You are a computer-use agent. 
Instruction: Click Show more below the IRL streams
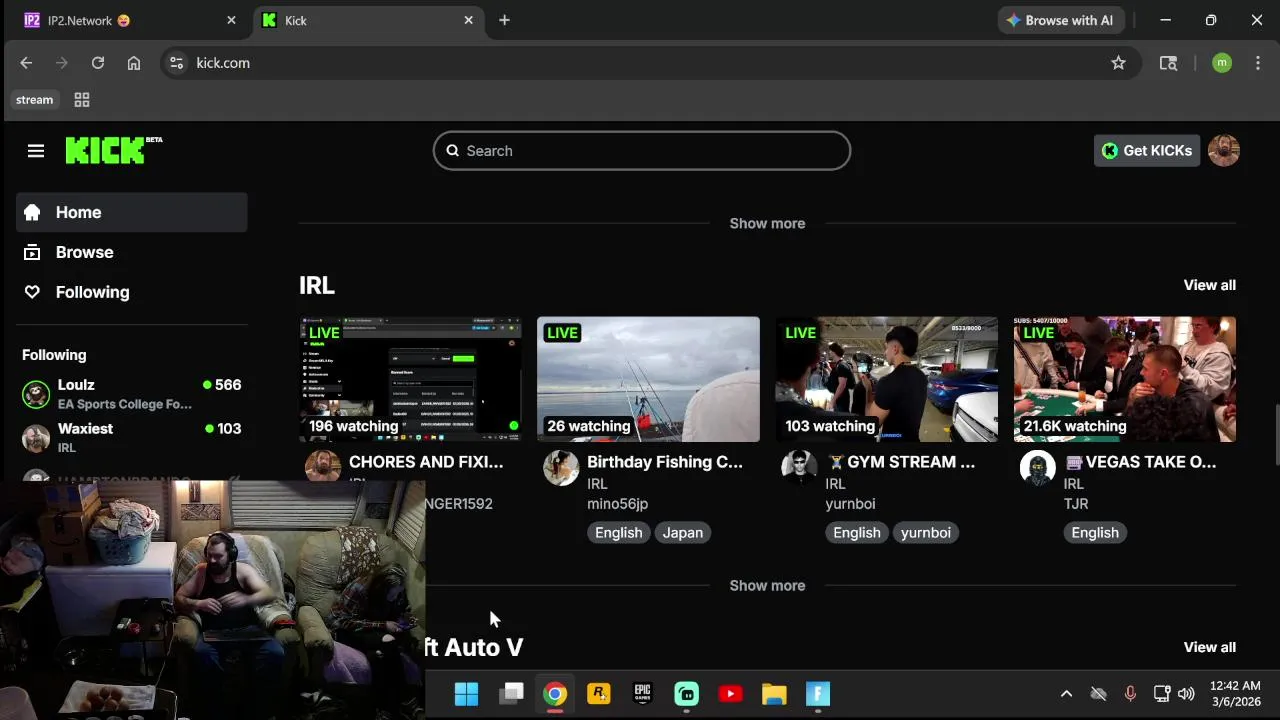click(767, 586)
